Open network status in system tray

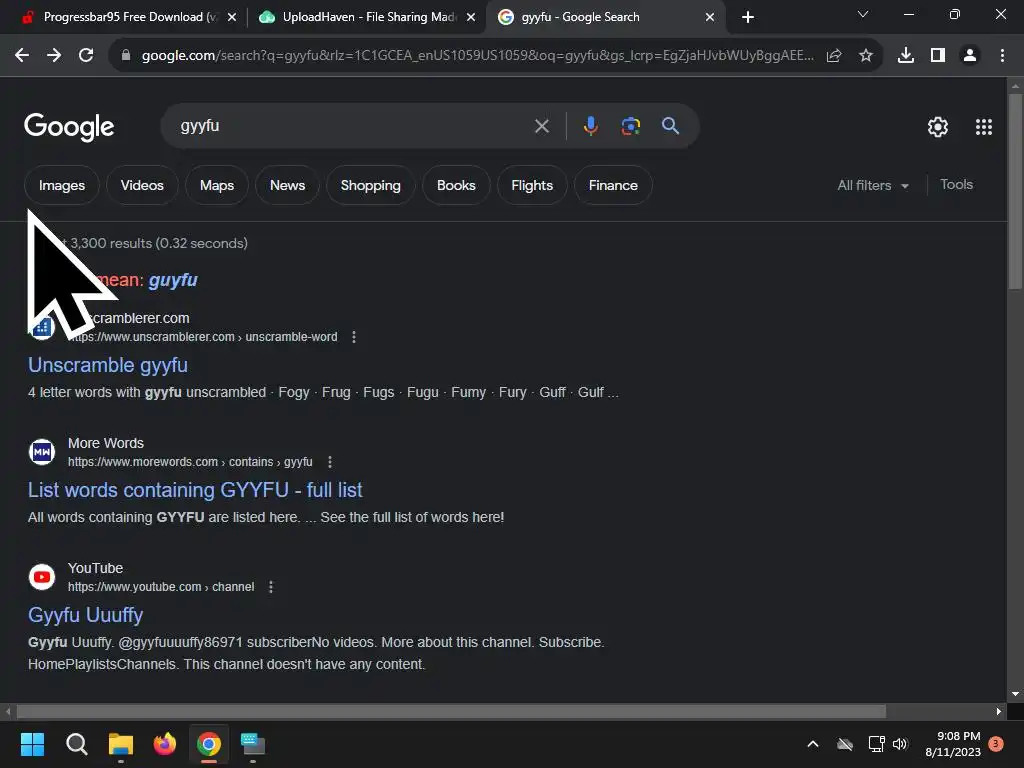point(876,744)
